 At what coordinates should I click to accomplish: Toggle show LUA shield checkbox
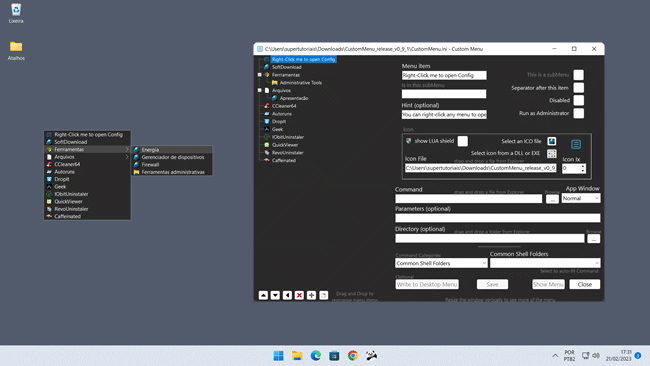click(x=463, y=141)
